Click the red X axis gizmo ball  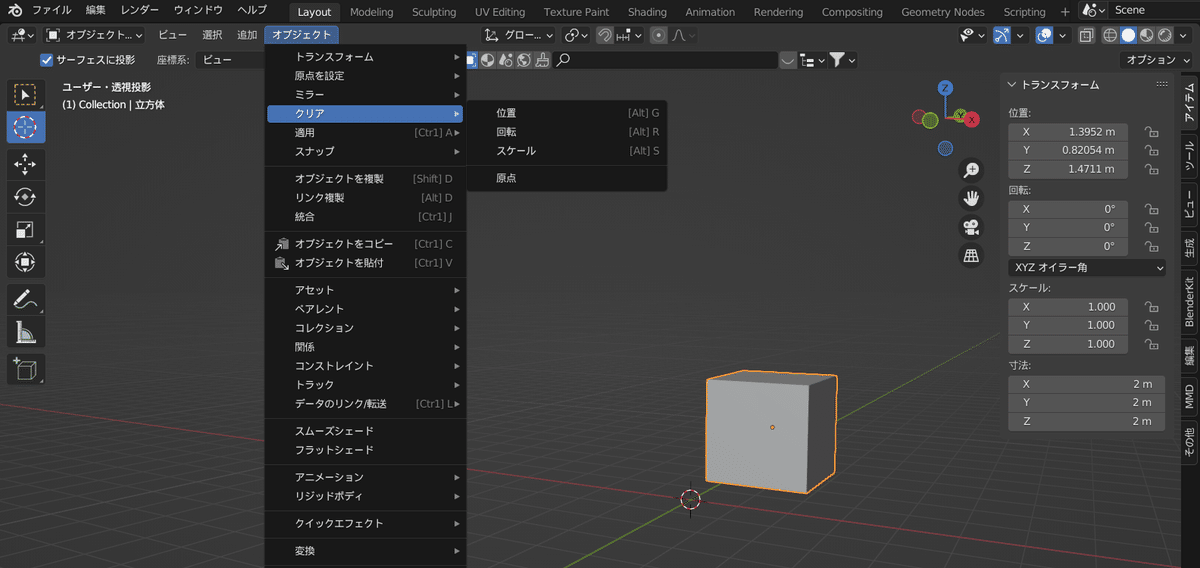point(971,119)
